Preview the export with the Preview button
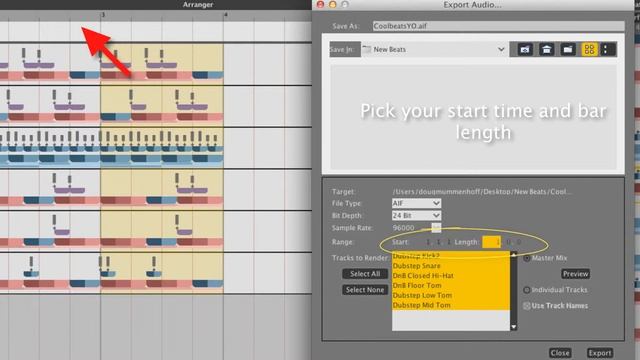The image size is (640, 360). click(x=576, y=274)
